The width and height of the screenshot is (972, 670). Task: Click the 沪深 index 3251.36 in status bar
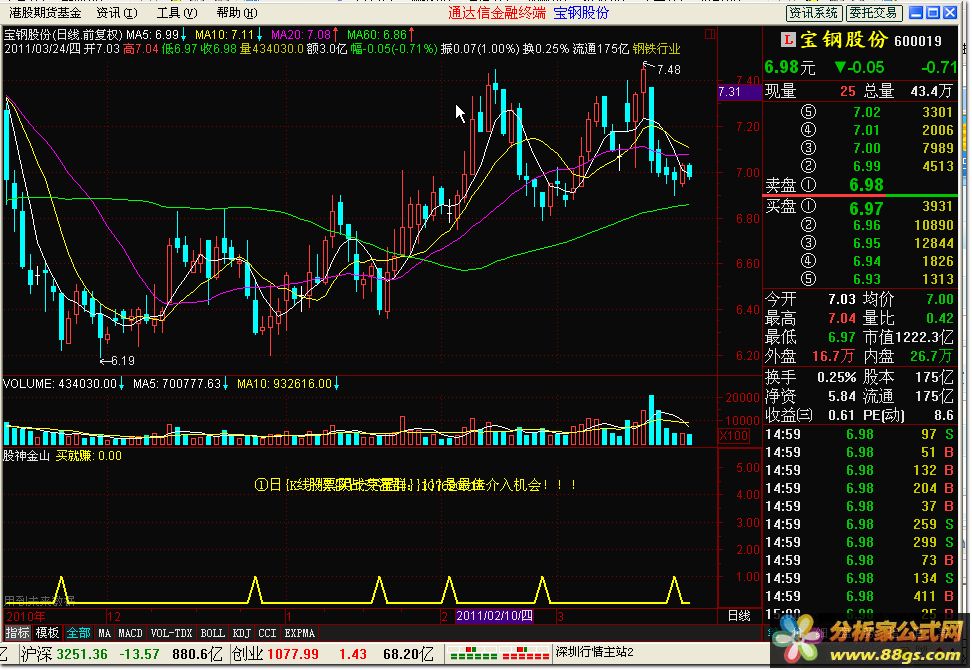[82, 654]
